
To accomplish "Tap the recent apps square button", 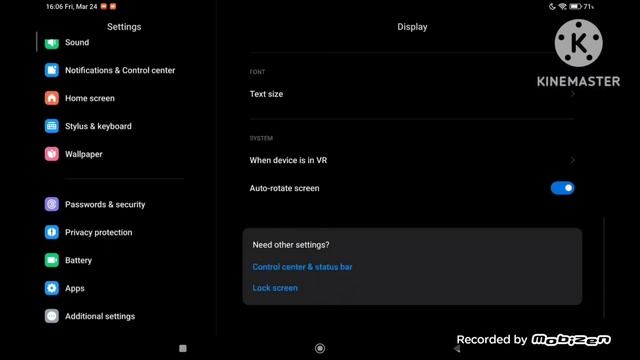I will pos(183,348).
